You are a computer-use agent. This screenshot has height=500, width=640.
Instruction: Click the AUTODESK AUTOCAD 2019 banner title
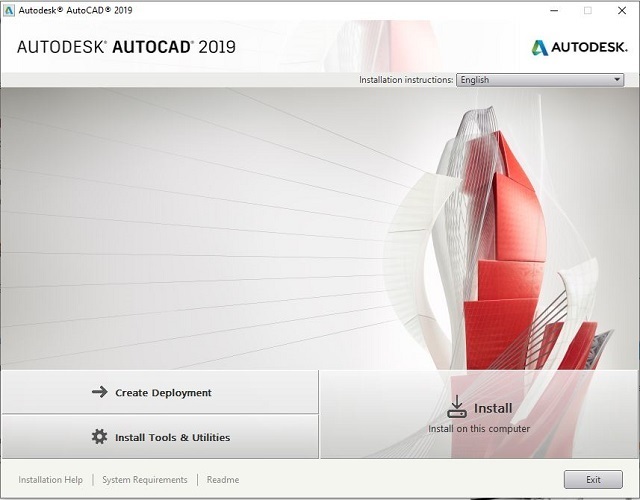coord(126,47)
